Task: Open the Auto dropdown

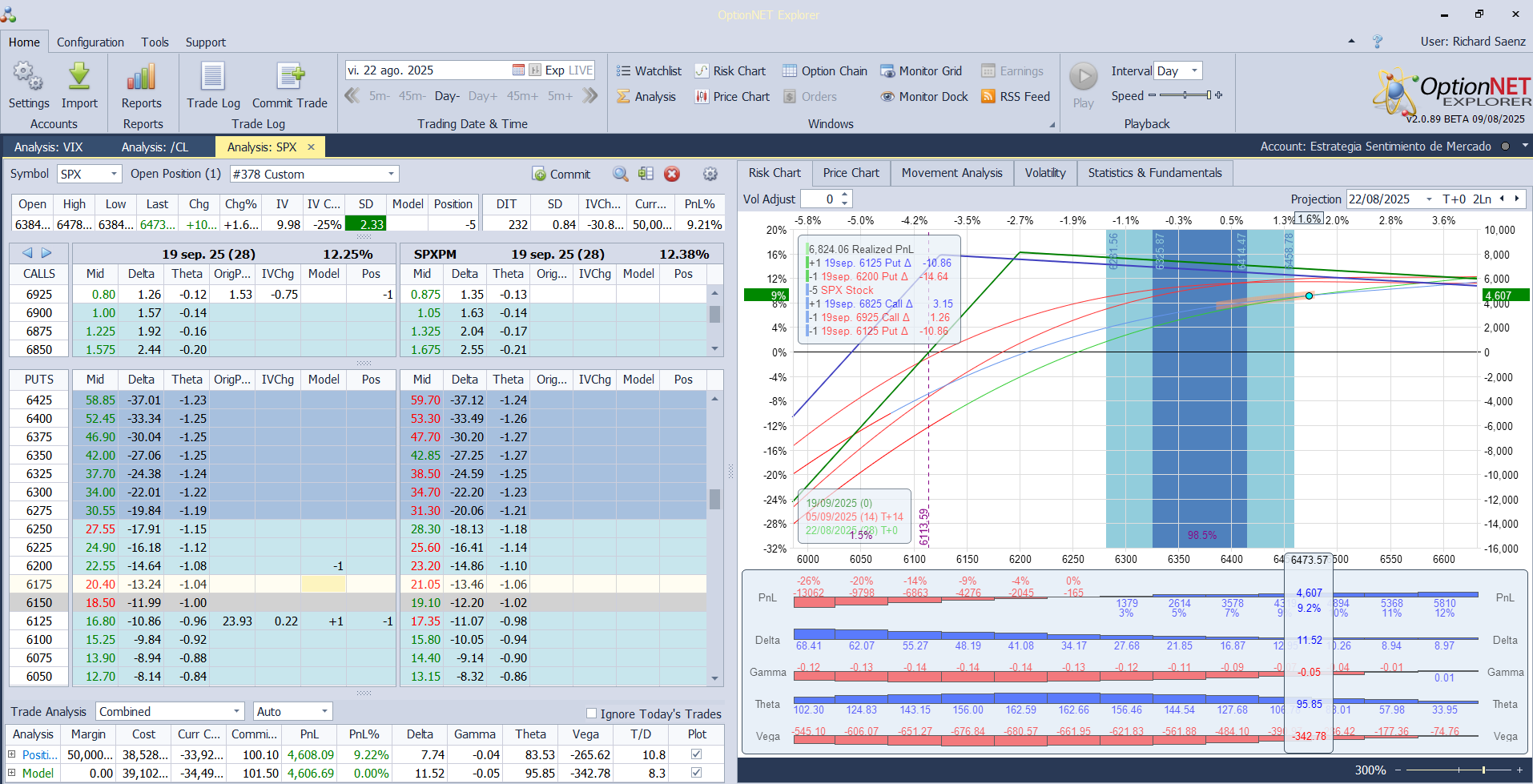Action: [324, 711]
